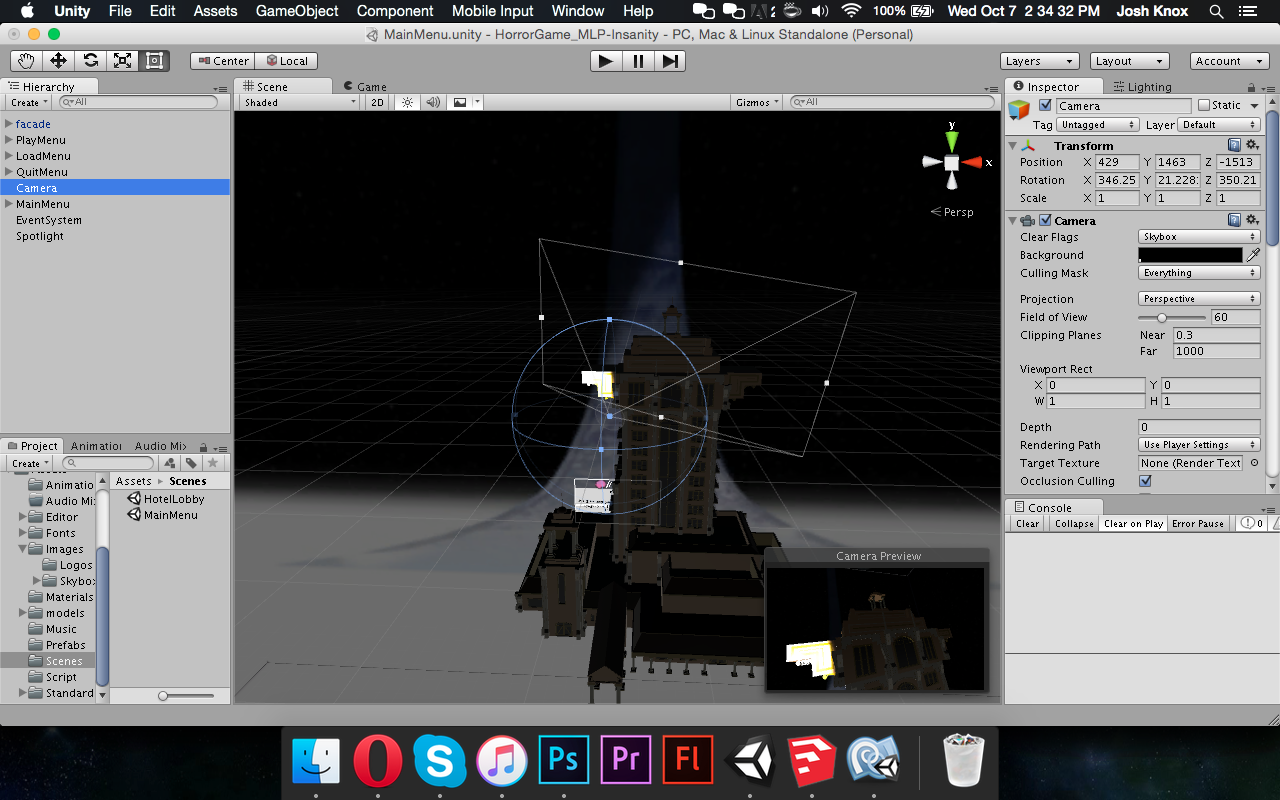The width and height of the screenshot is (1280, 800).
Task: Toggle scene lighting sun icon
Action: (407, 102)
